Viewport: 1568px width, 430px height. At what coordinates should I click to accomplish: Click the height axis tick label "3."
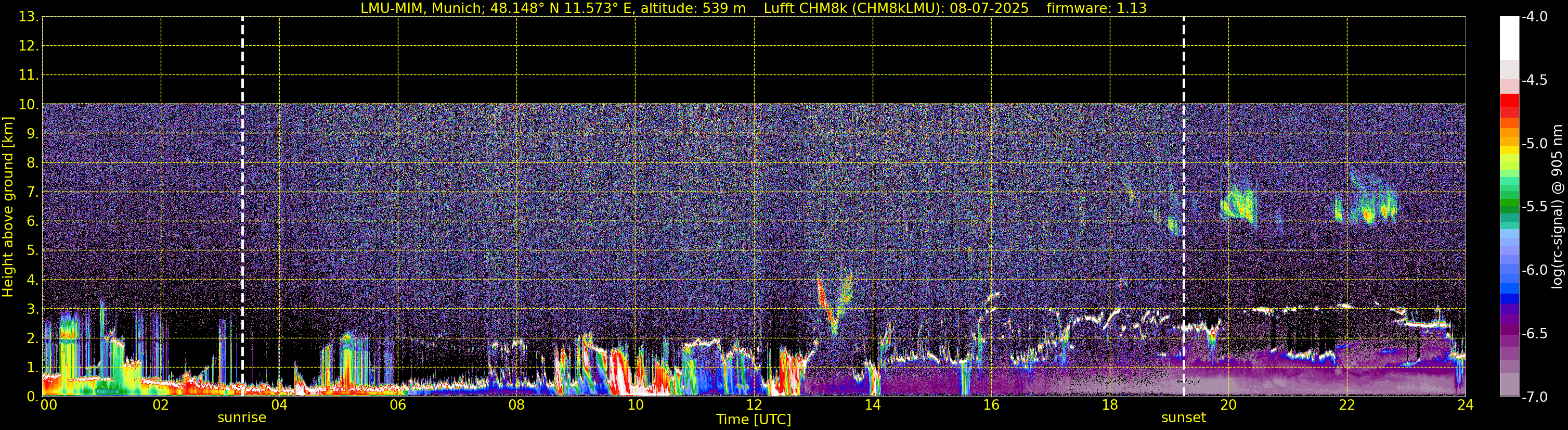tap(32, 309)
